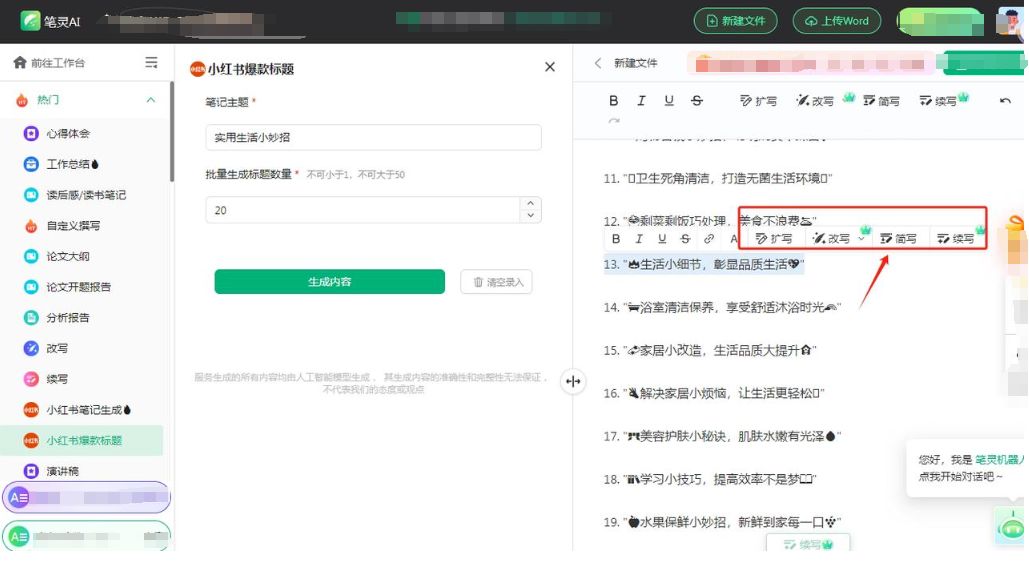Click the highlighted line 13 生活小细节 text

(703, 265)
